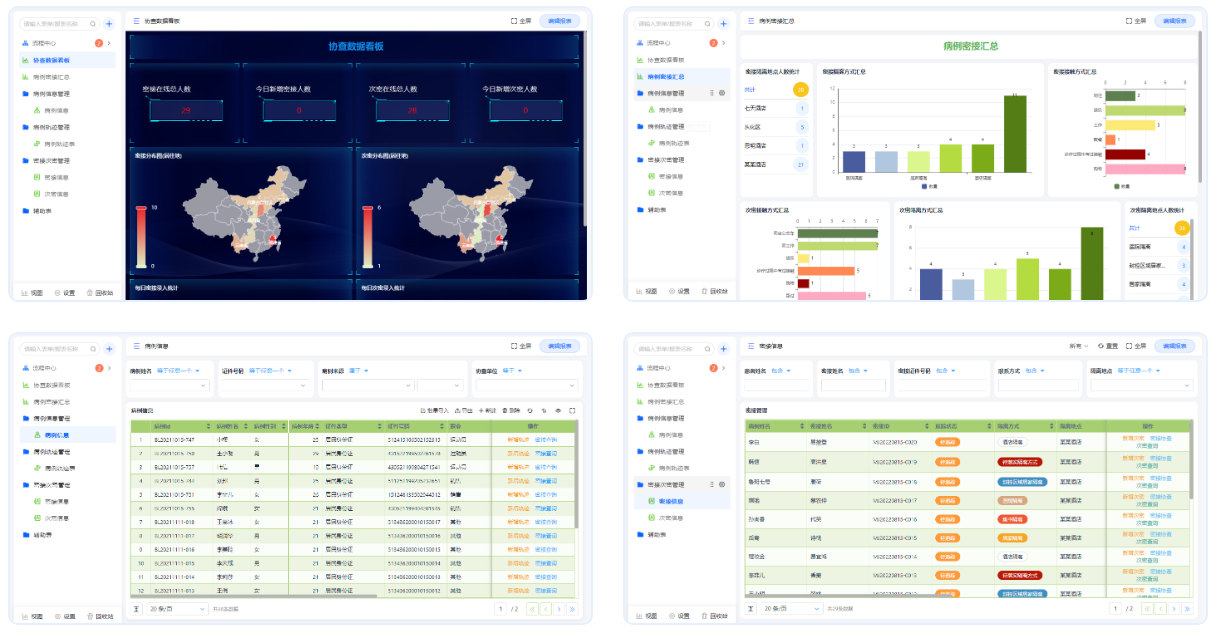
Task: Click 重置 button in 密接信息 panel header
Action: pos(1106,346)
